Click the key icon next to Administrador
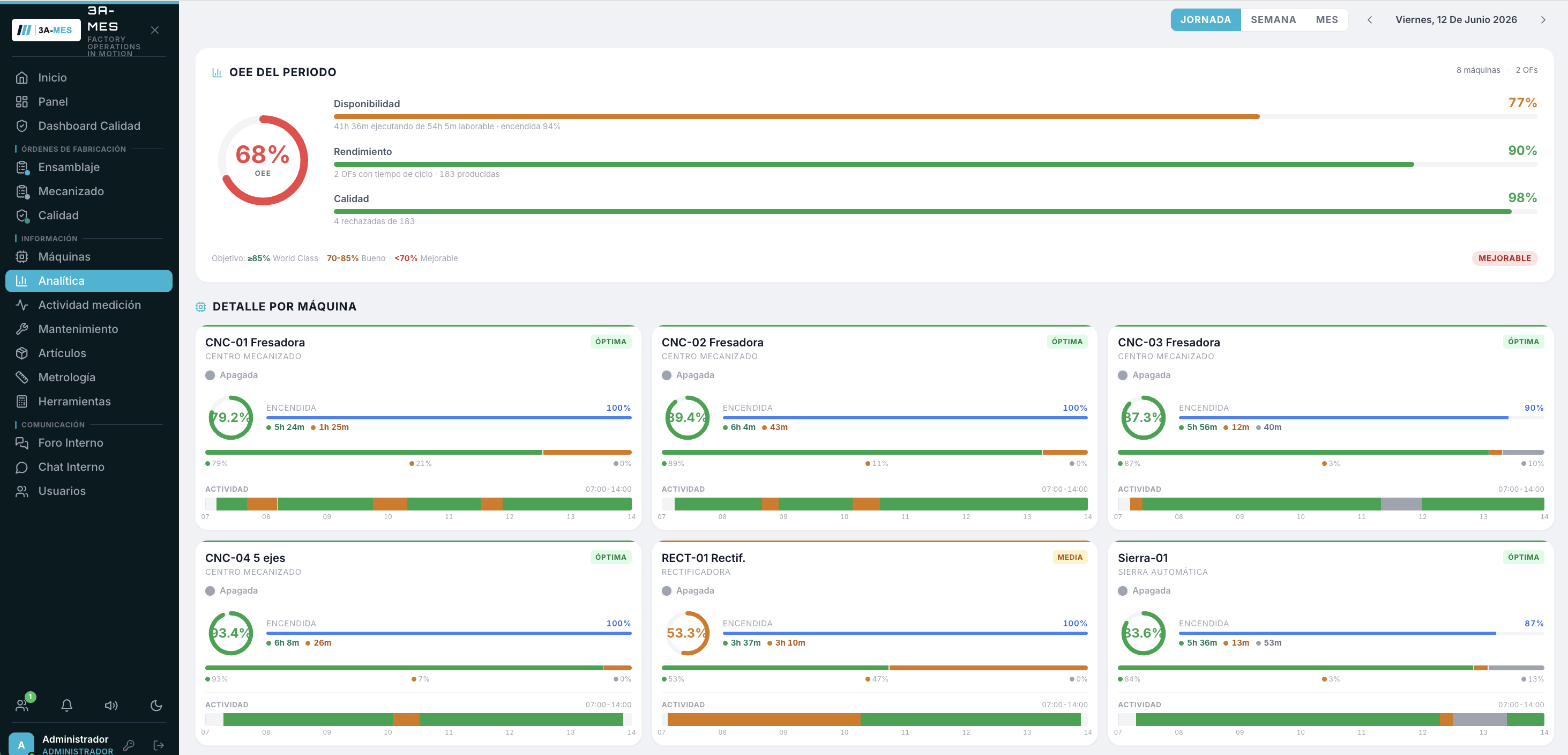Viewport: 1568px width, 755px height. (x=129, y=745)
